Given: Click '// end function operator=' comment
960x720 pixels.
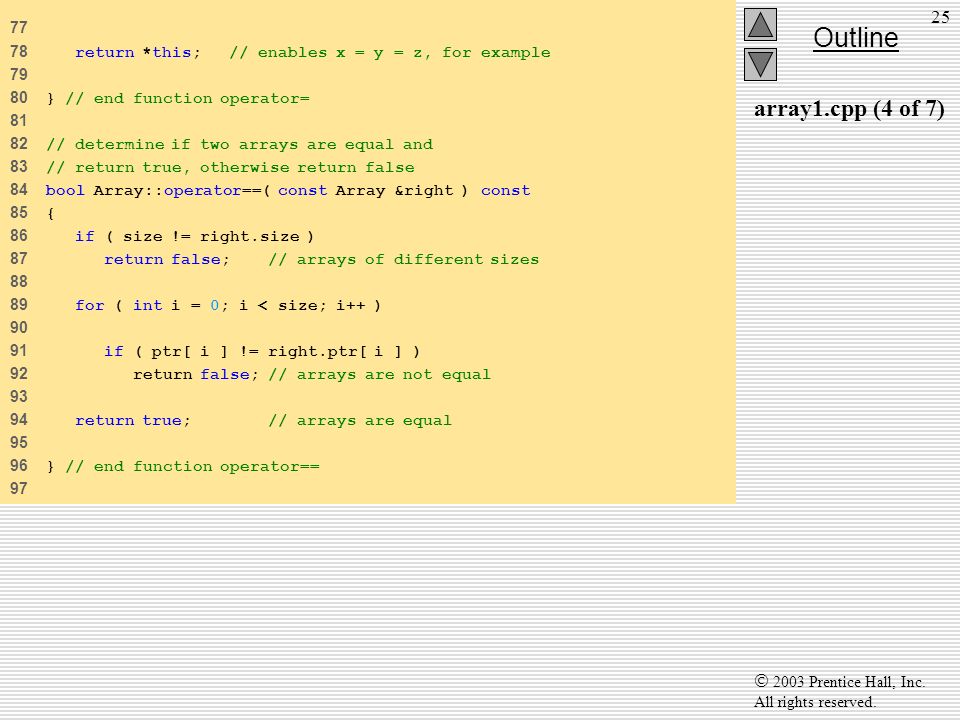Looking at the screenshot, I should point(187,99).
